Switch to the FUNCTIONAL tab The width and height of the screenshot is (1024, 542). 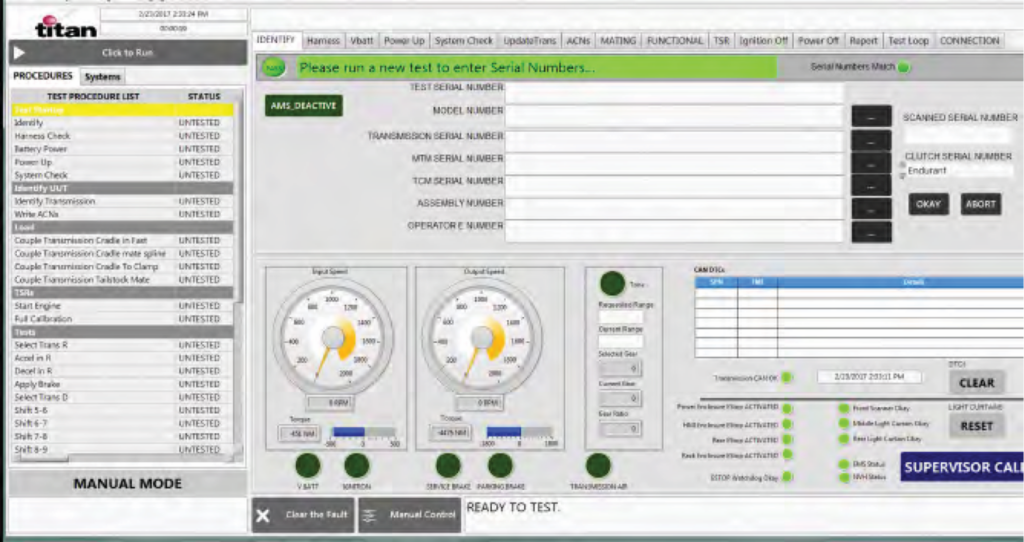coord(674,41)
